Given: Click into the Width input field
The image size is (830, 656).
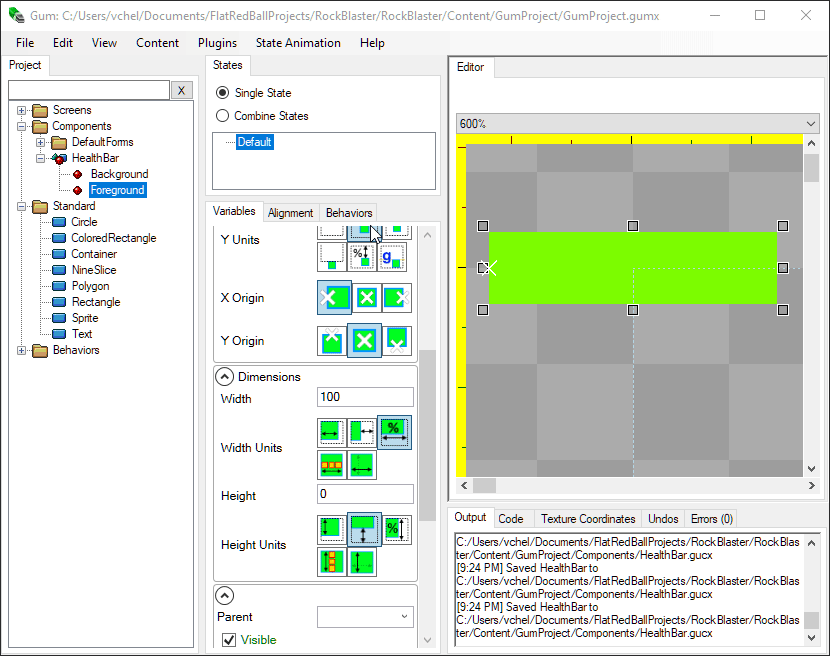Looking at the screenshot, I should pos(365,397).
